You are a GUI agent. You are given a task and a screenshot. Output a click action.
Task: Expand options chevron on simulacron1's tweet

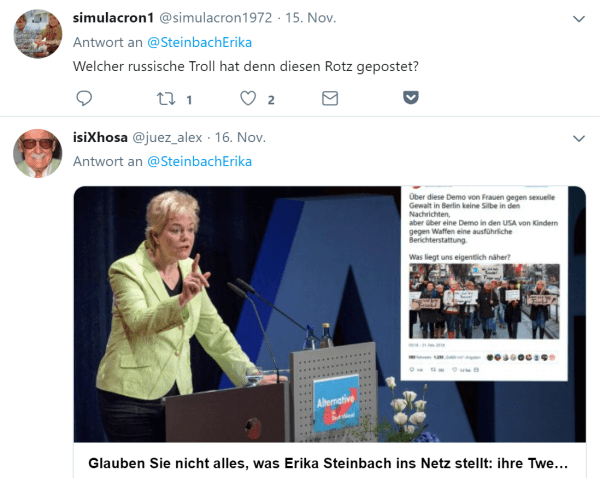pos(579,19)
